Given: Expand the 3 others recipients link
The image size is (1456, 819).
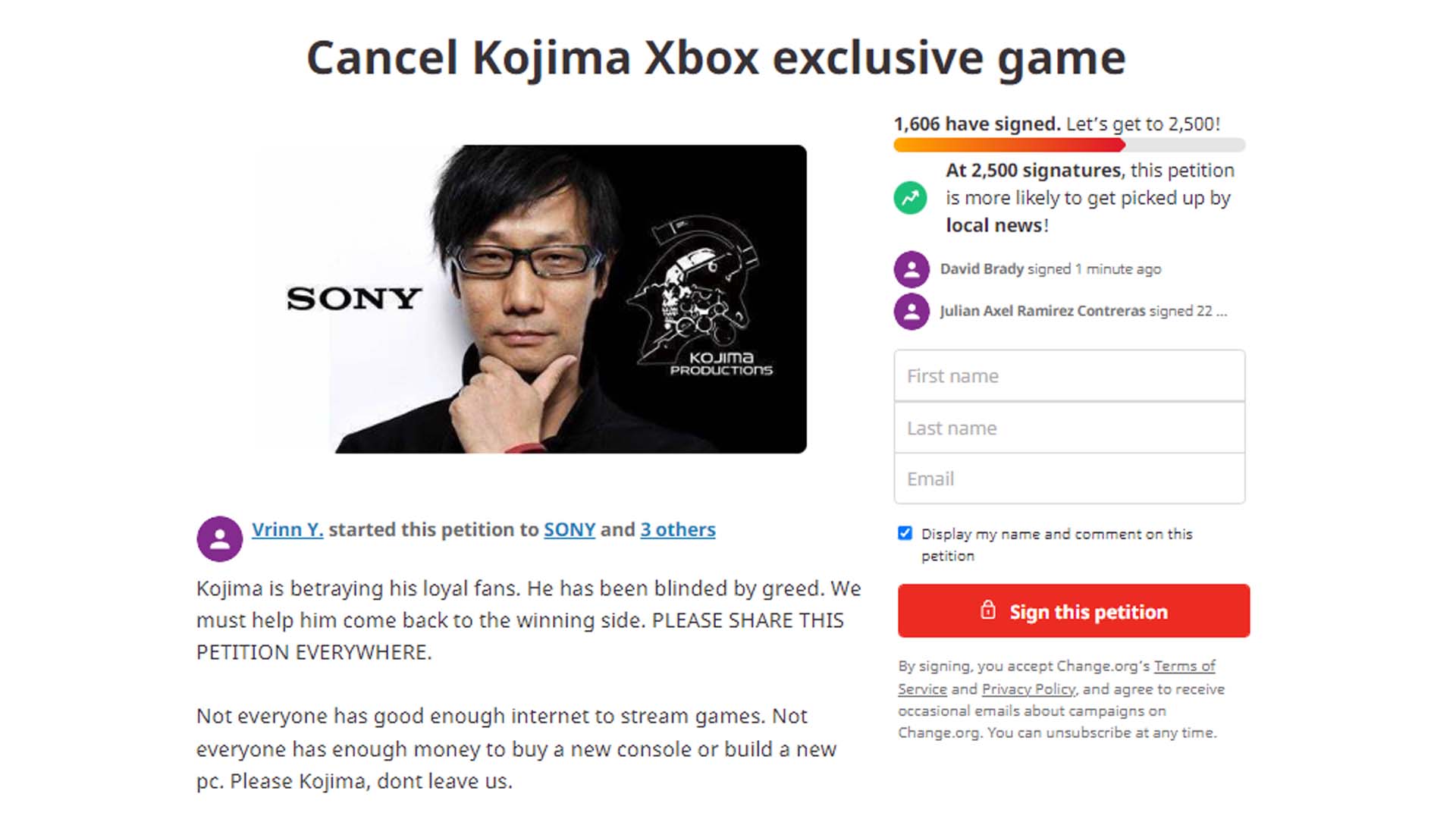Looking at the screenshot, I should tap(677, 530).
